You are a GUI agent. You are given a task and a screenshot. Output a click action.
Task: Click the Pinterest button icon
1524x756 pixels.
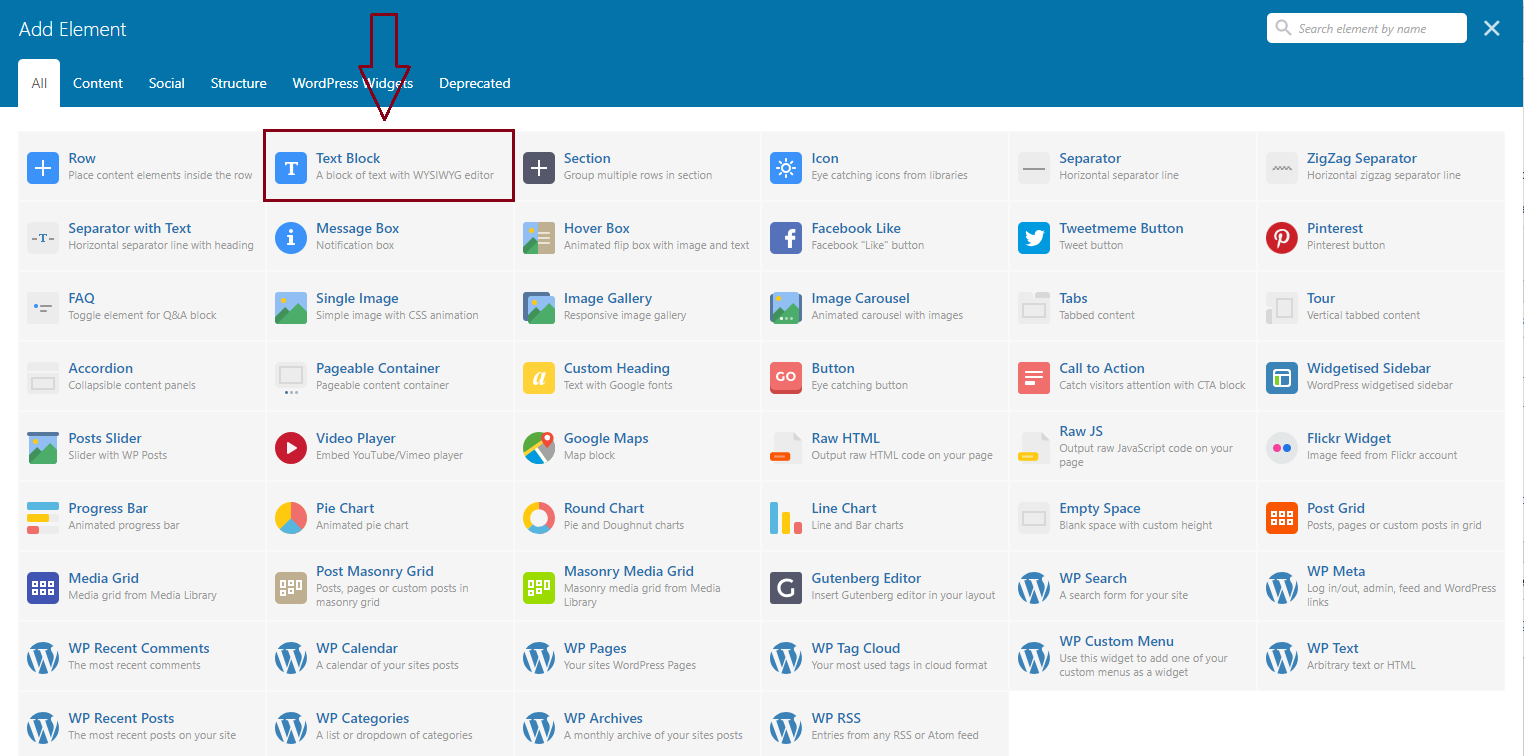1282,238
